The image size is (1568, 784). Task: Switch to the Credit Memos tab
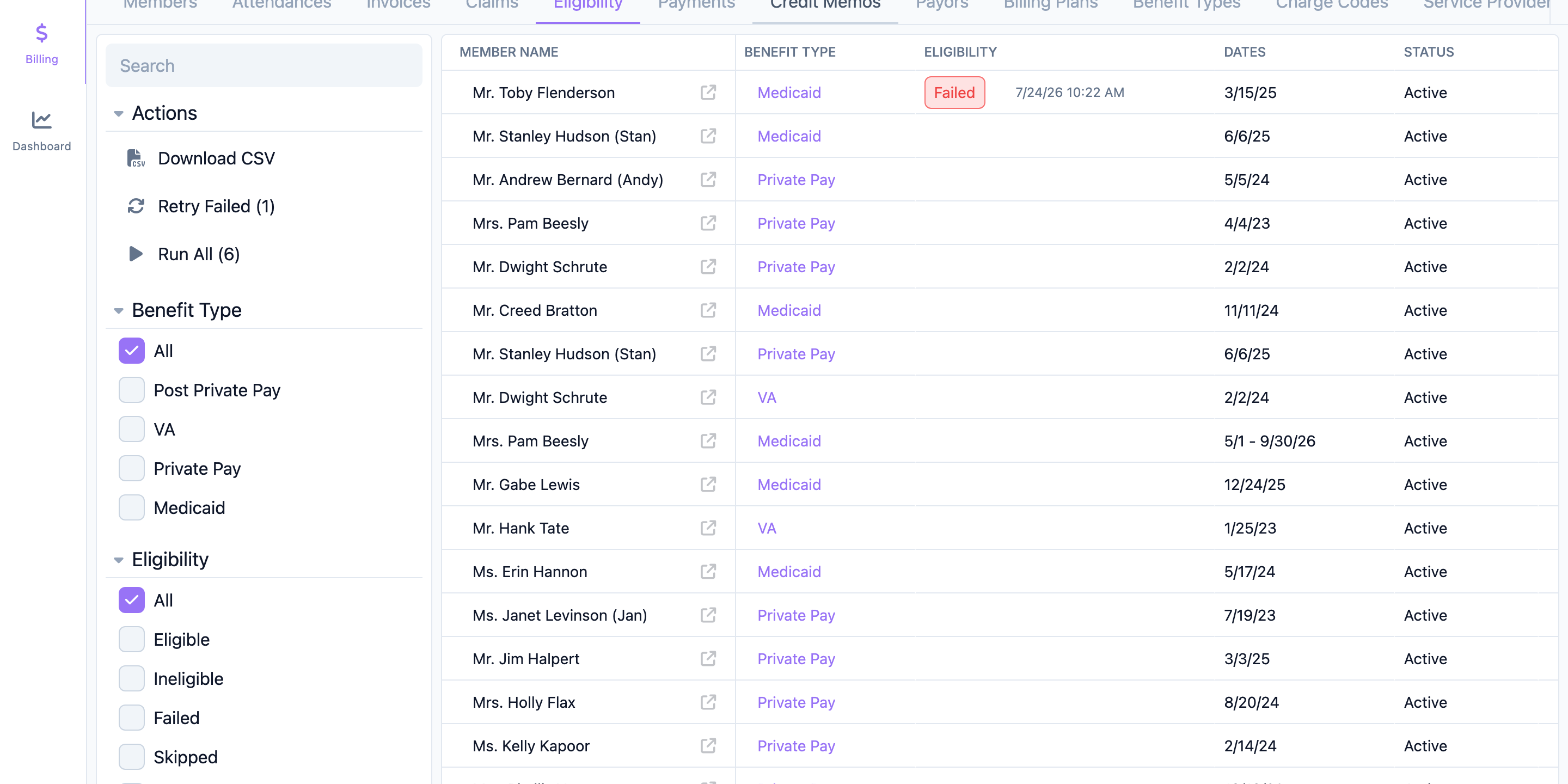825,5
